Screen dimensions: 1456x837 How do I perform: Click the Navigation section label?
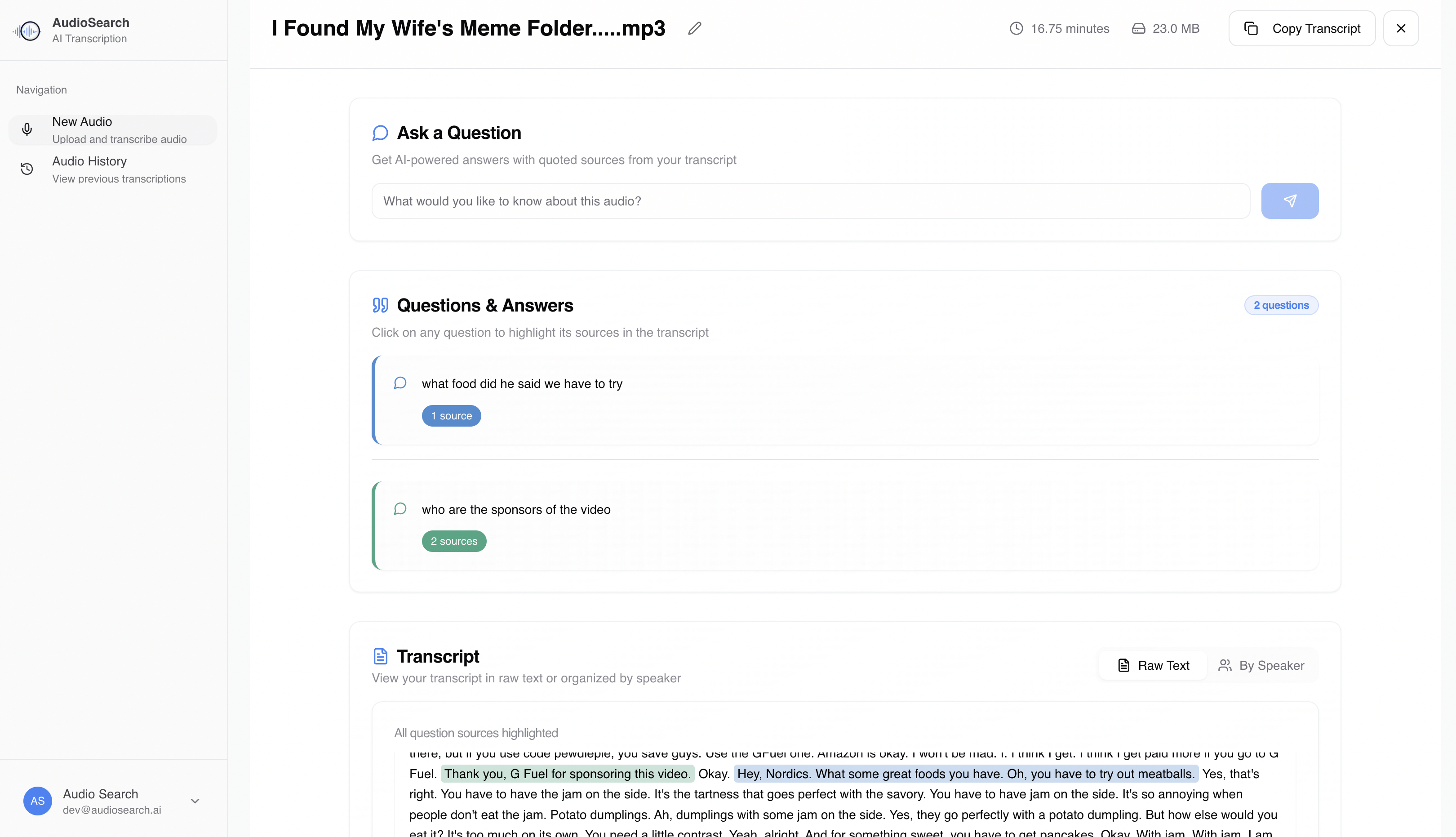click(41, 90)
